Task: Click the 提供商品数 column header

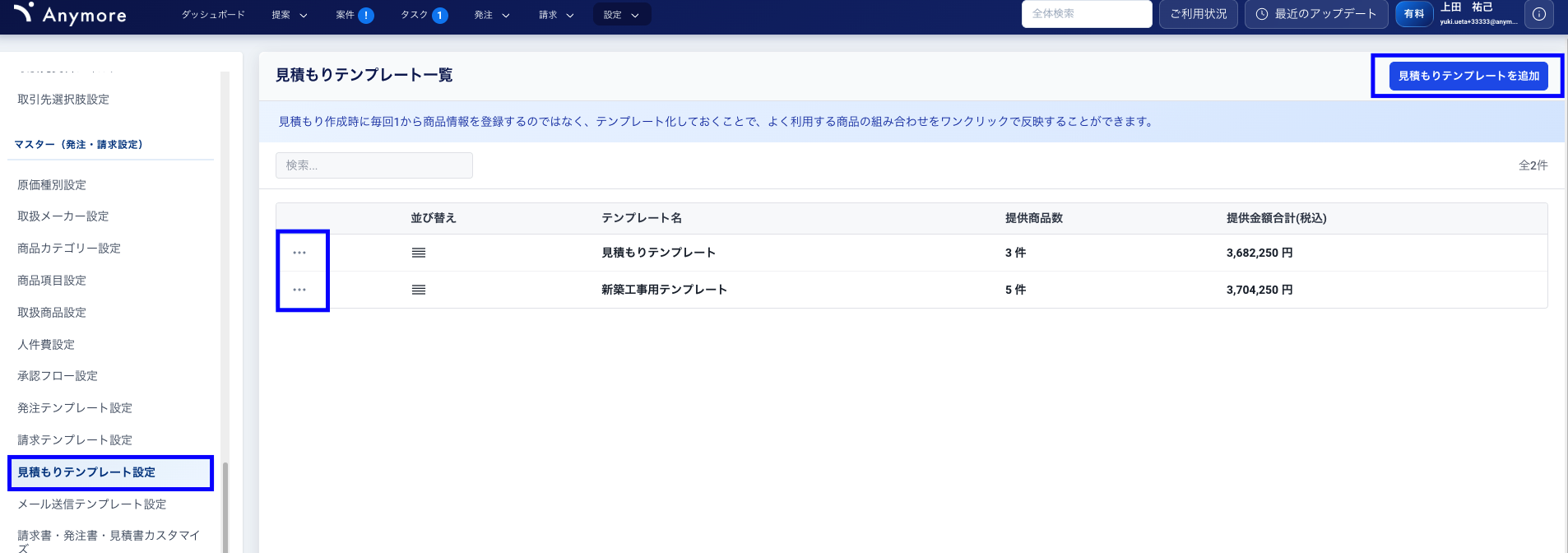Action: 1034,218
